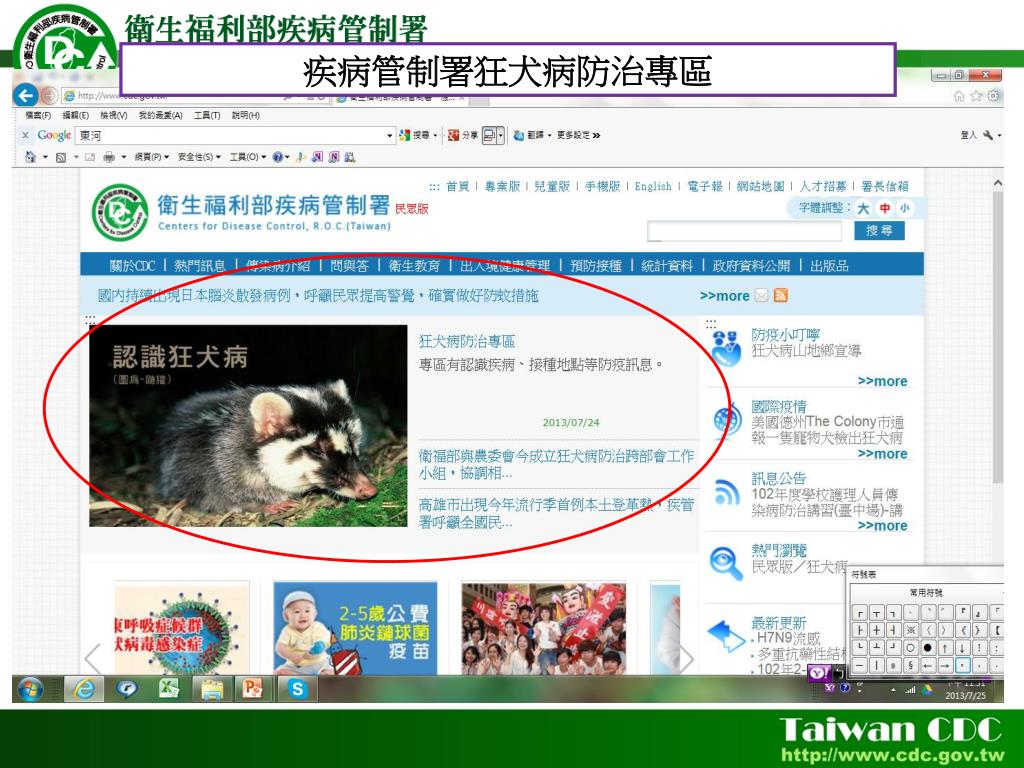The image size is (1024, 768).
Task: Click the 登入 link on the Google toolbar
Action: (x=968, y=135)
